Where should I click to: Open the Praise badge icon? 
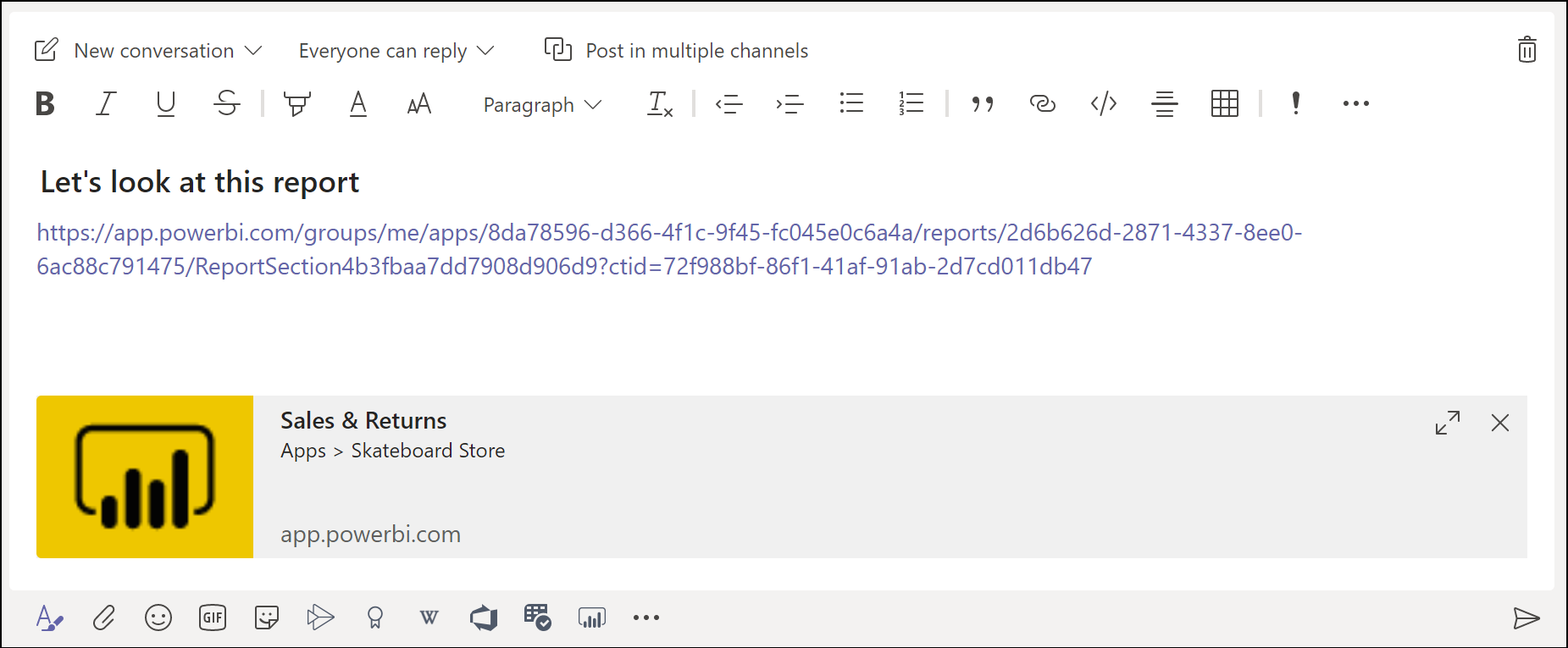(x=375, y=618)
